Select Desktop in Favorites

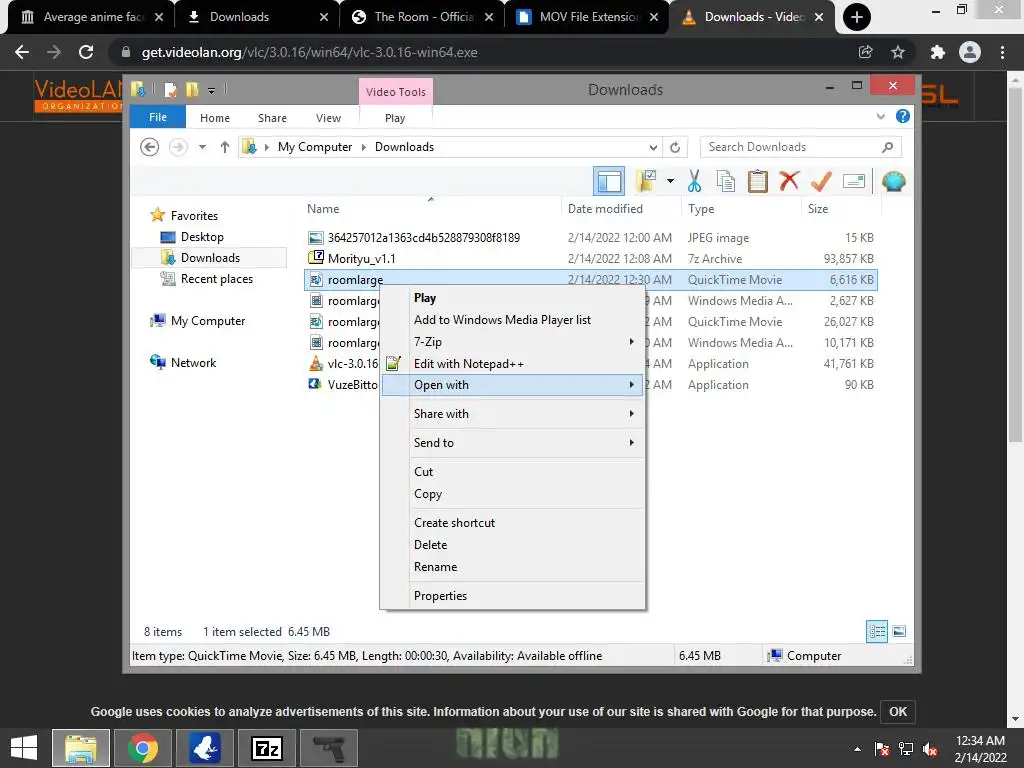pos(202,237)
